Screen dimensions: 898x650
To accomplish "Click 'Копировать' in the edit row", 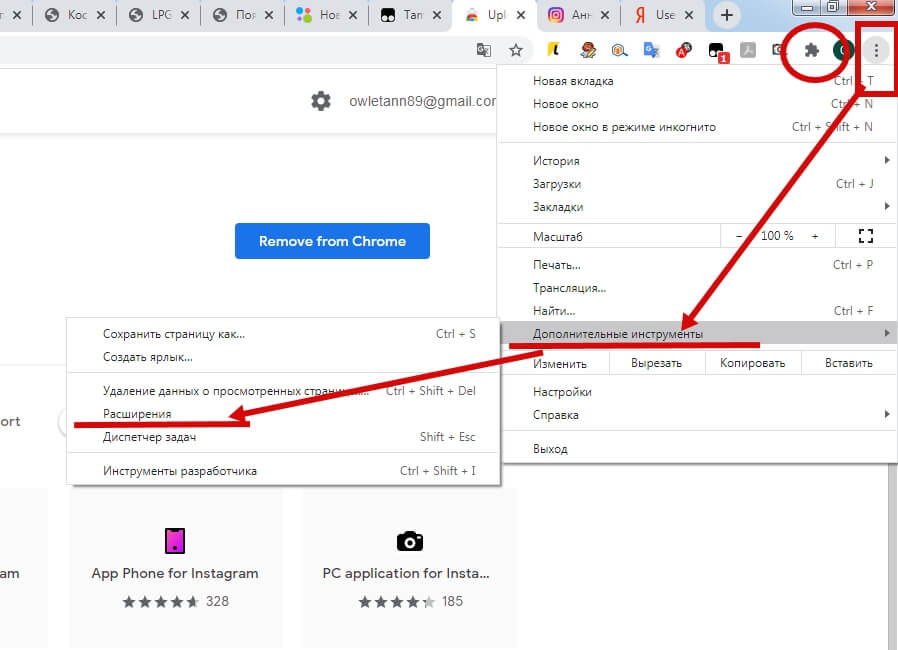I will [x=753, y=363].
